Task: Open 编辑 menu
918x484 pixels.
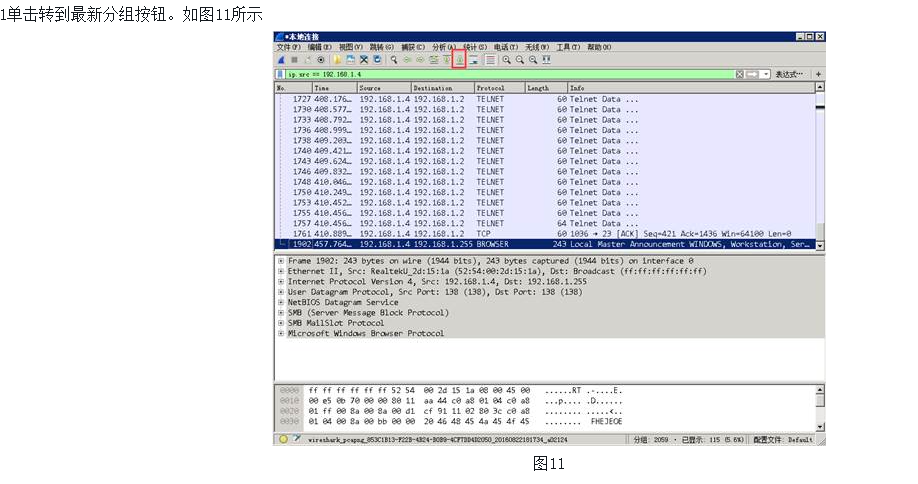Action: 320,47
